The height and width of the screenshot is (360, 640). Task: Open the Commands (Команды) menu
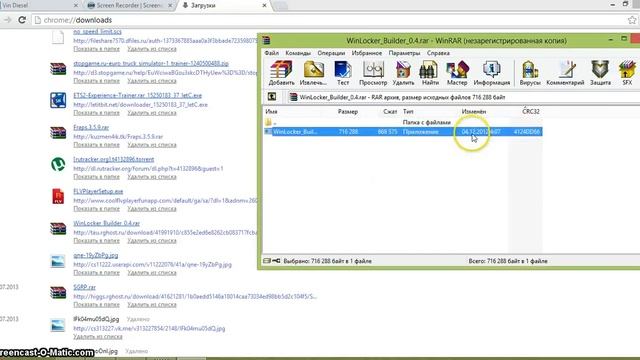(298, 53)
